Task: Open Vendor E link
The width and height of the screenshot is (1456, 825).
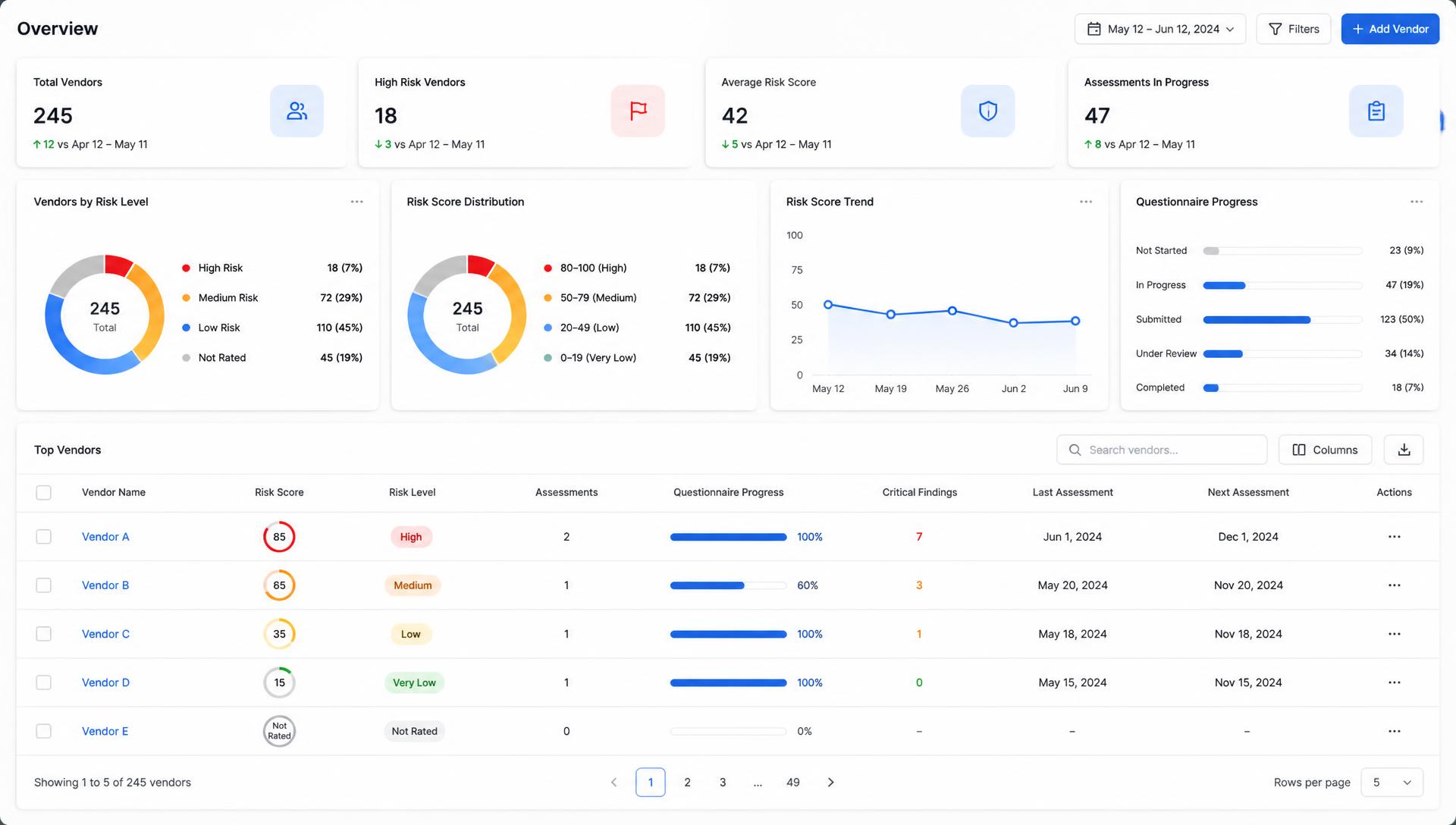Action: click(x=105, y=731)
